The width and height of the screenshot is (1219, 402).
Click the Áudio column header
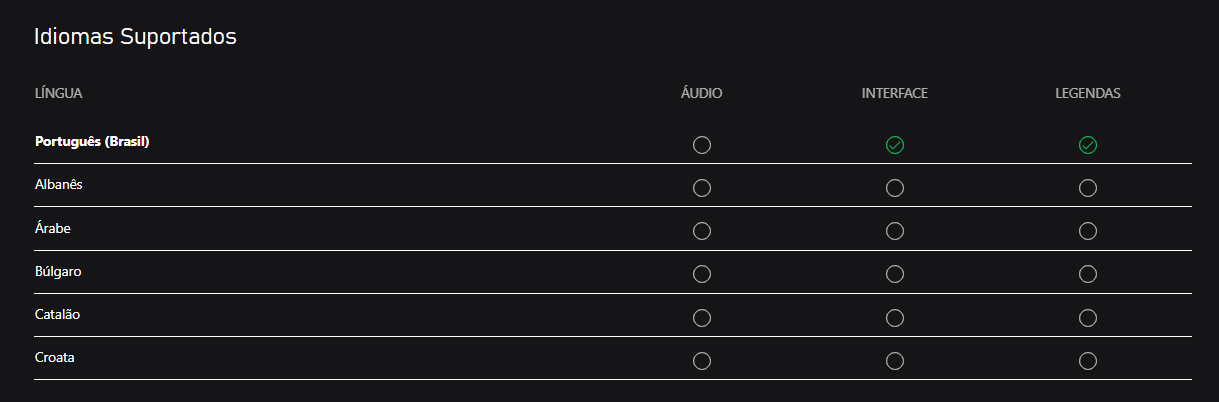click(702, 93)
